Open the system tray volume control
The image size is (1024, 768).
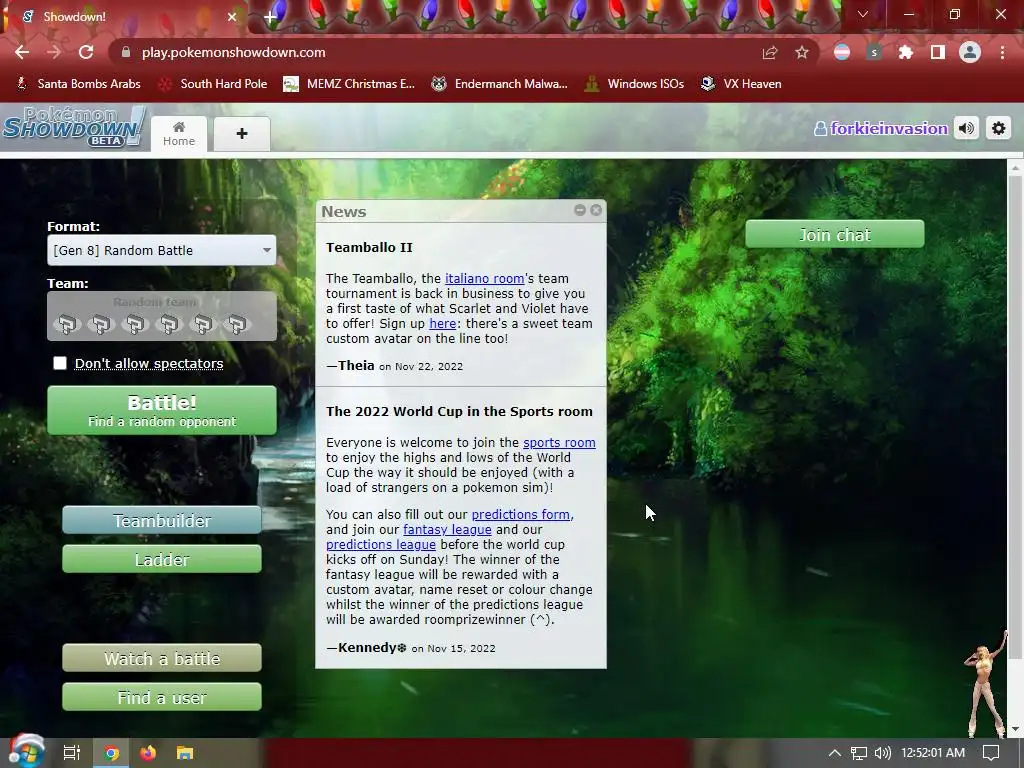[x=882, y=753]
